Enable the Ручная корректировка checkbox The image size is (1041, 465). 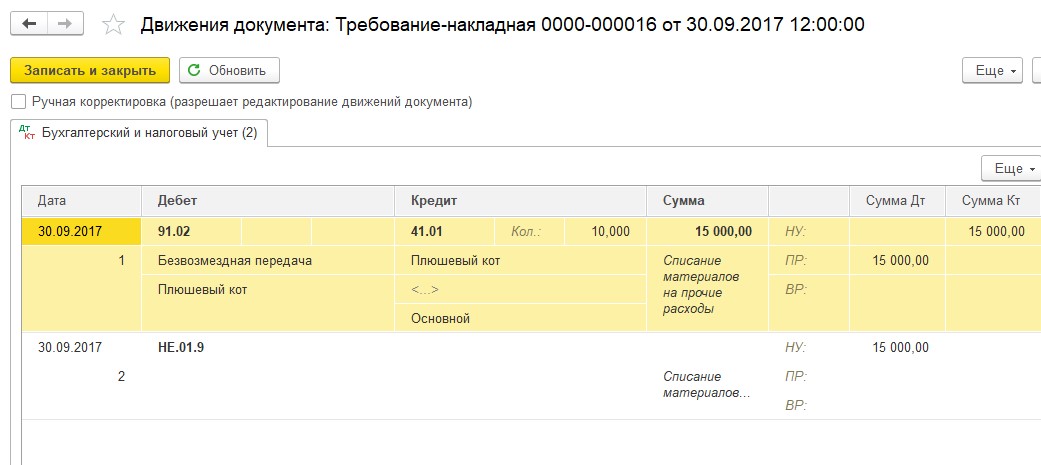pos(19,102)
